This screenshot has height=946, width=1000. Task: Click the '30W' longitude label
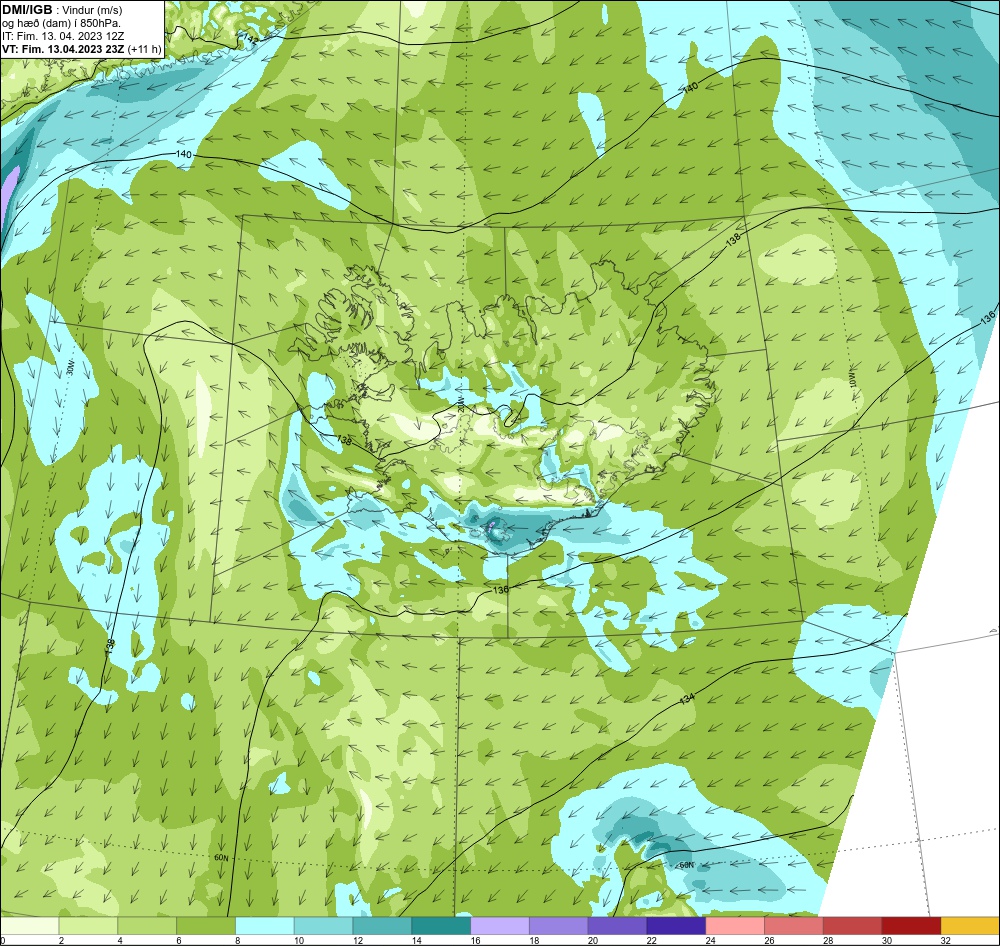click(70, 366)
